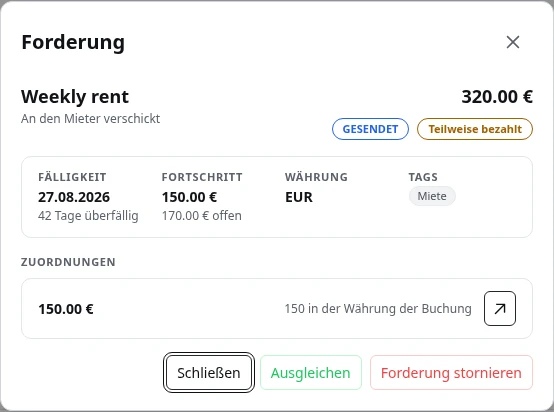Click the ZUORDNUNGEN section heading

(x=68, y=262)
